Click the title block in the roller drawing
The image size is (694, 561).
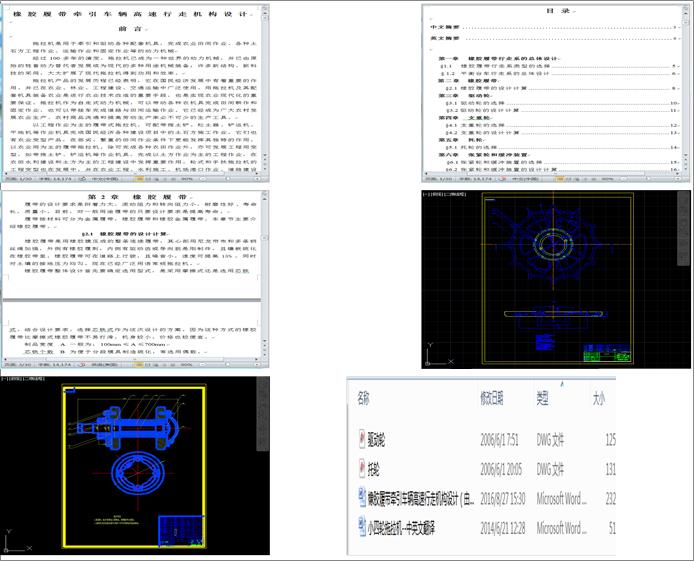tap(181, 530)
